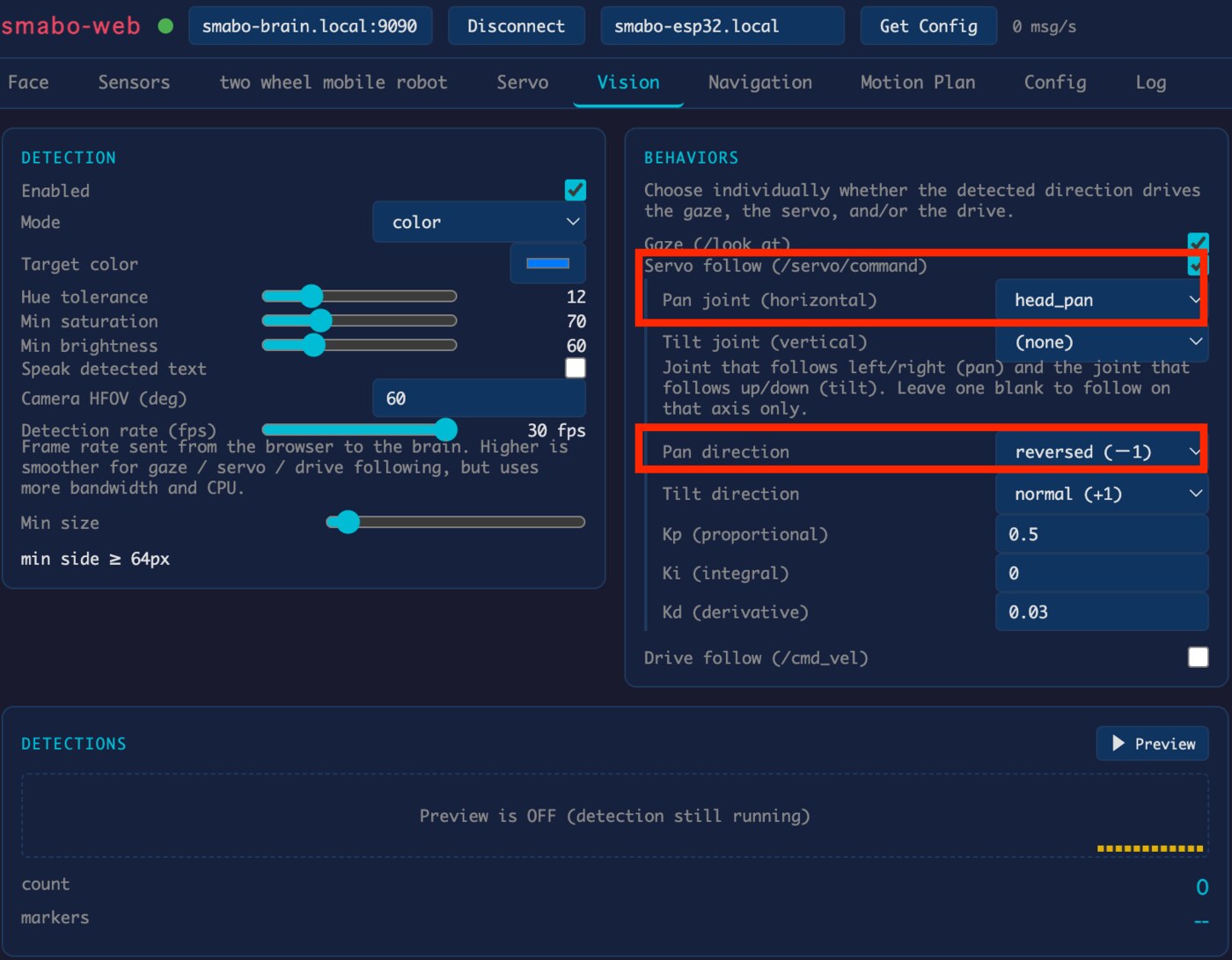Image resolution: width=1232 pixels, height=960 pixels.
Task: Open Pan joint (horizontal) dropdown
Action: 1101,300
